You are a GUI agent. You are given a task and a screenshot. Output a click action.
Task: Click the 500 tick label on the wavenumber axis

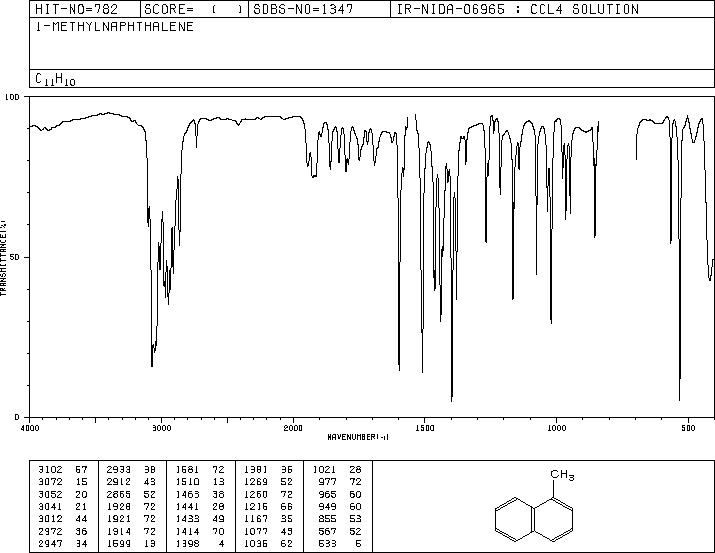(x=688, y=428)
